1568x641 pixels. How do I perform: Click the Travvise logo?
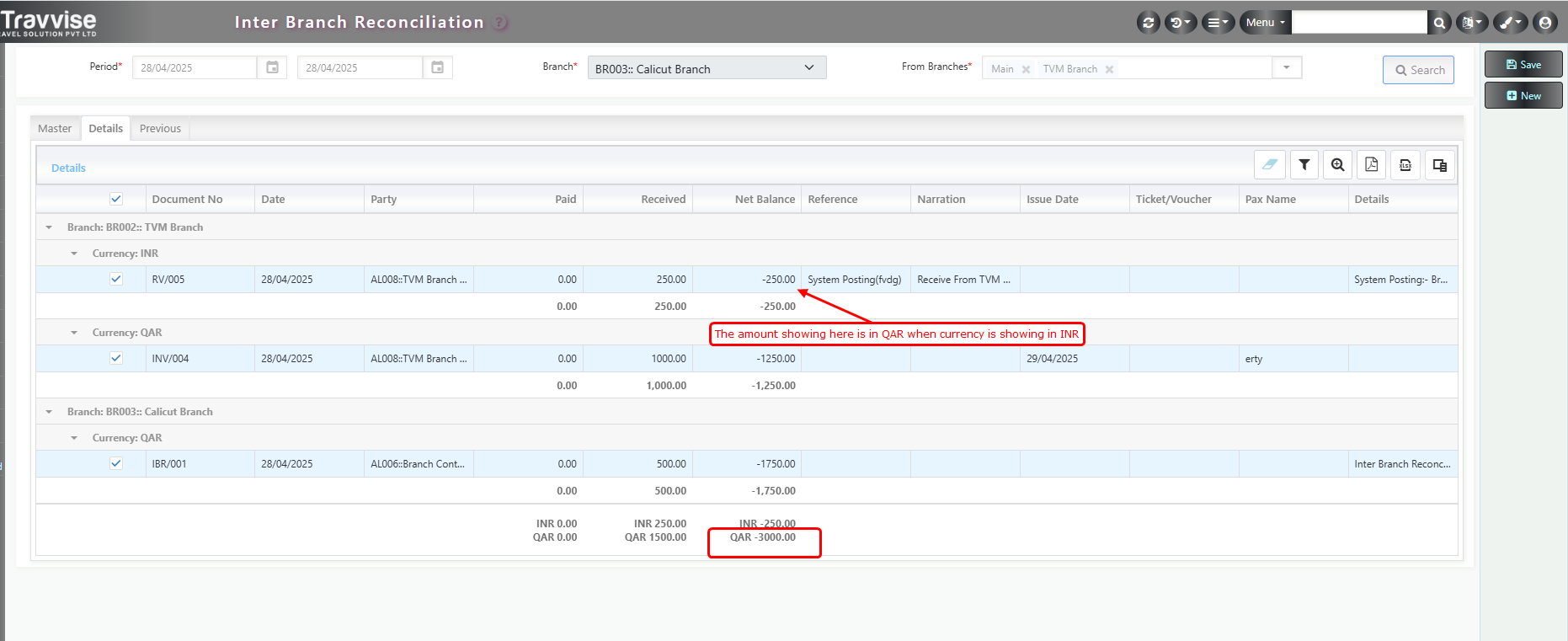49,22
